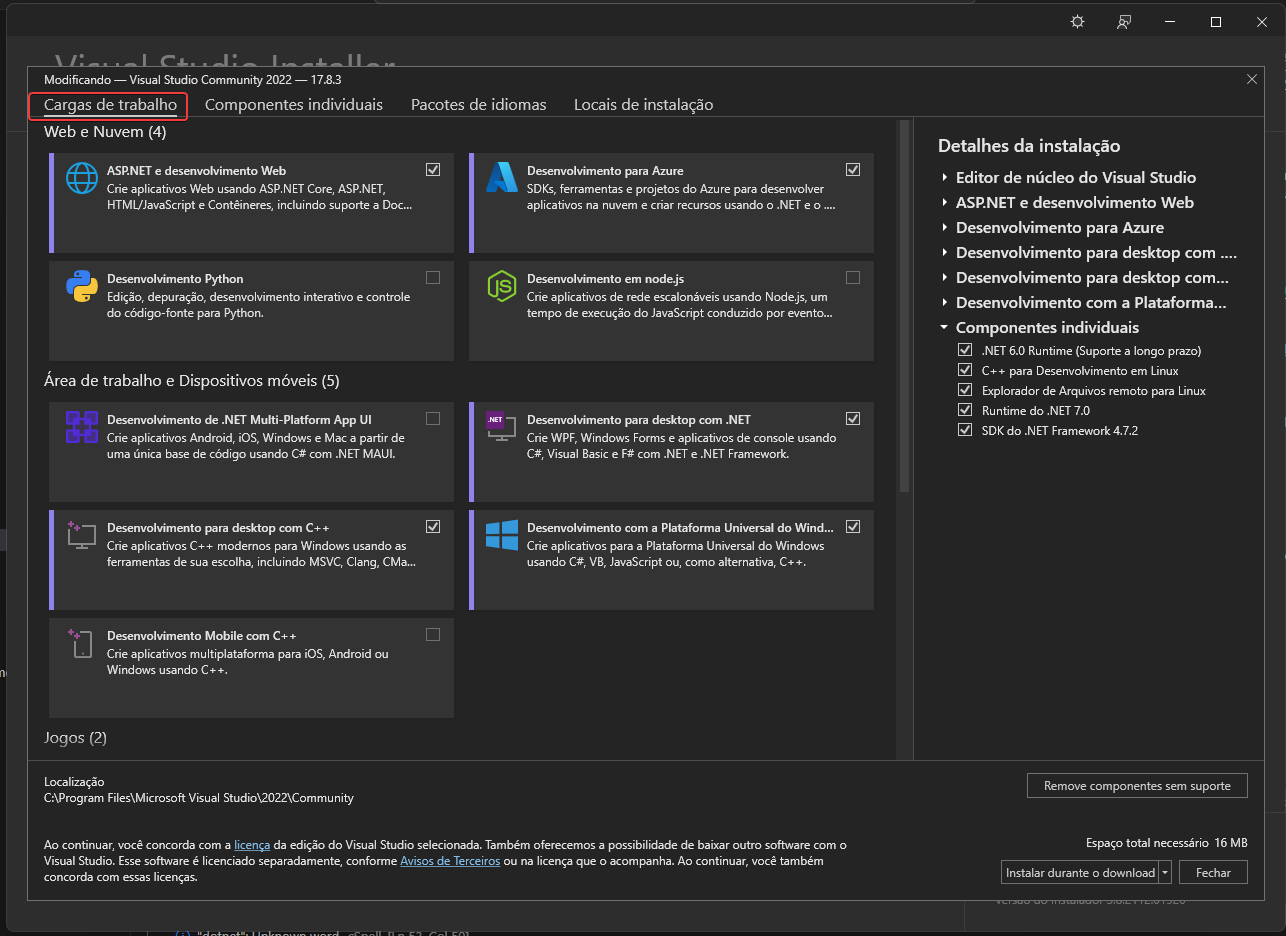Viewport: 1286px width, 936px height.
Task: Uncheck Runtime do .NET 7.0 component
Action: pyautogui.click(x=965, y=410)
